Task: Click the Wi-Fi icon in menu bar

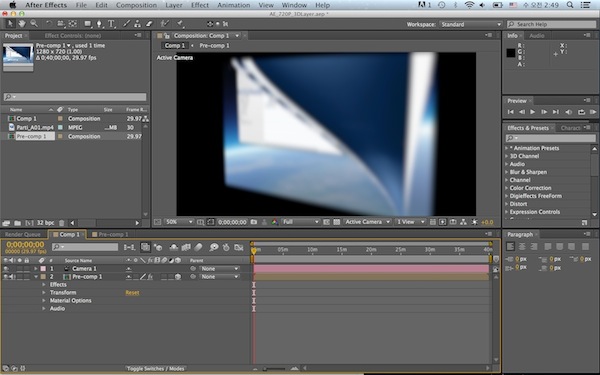Action: tap(469, 5)
